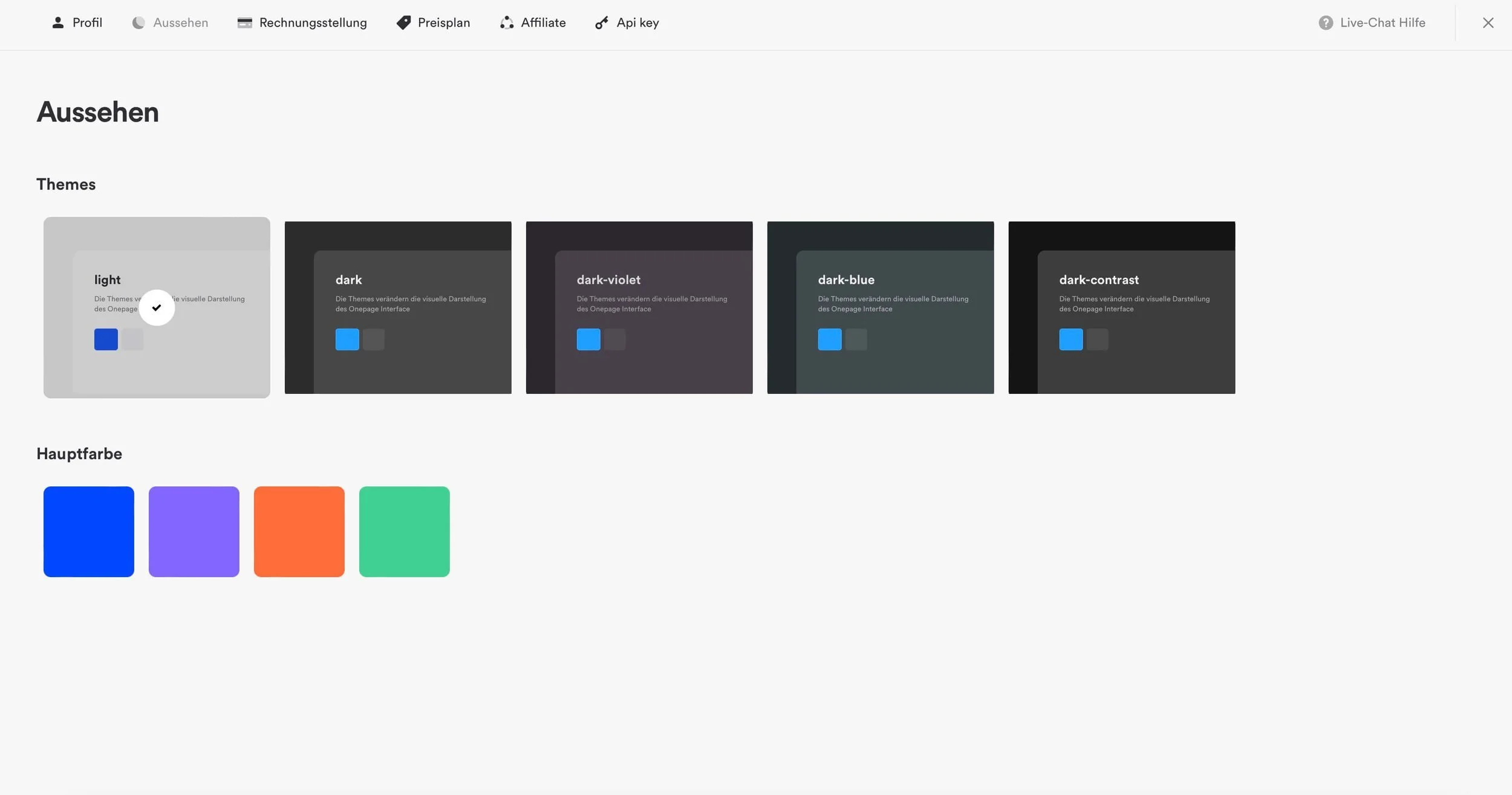Click the checkmark on light theme
This screenshot has height=795, width=1512.
pyautogui.click(x=157, y=307)
